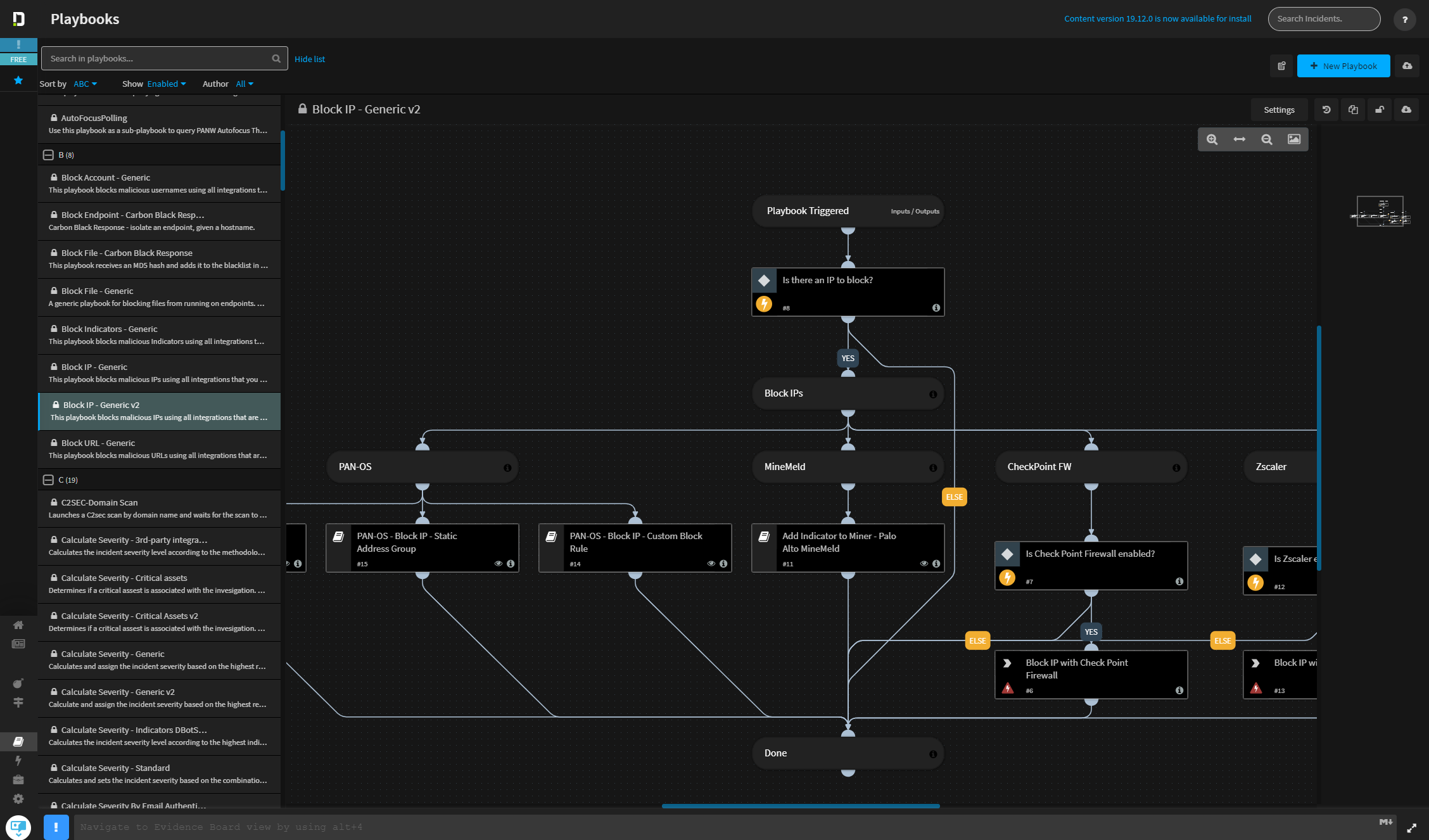
Task: Open Inputs / Outputs on Playbook Triggered
Action: pos(915,212)
